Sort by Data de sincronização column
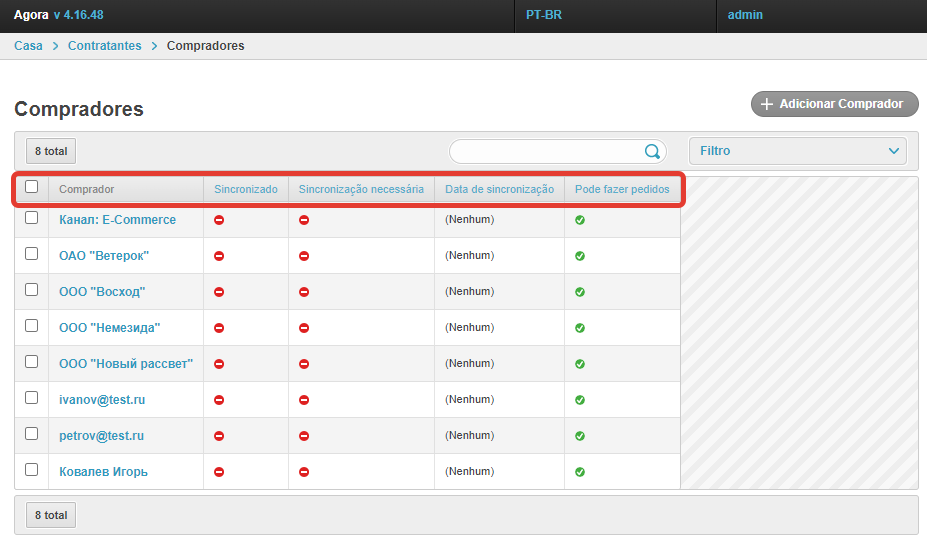The width and height of the screenshot is (927, 545). pos(499,189)
